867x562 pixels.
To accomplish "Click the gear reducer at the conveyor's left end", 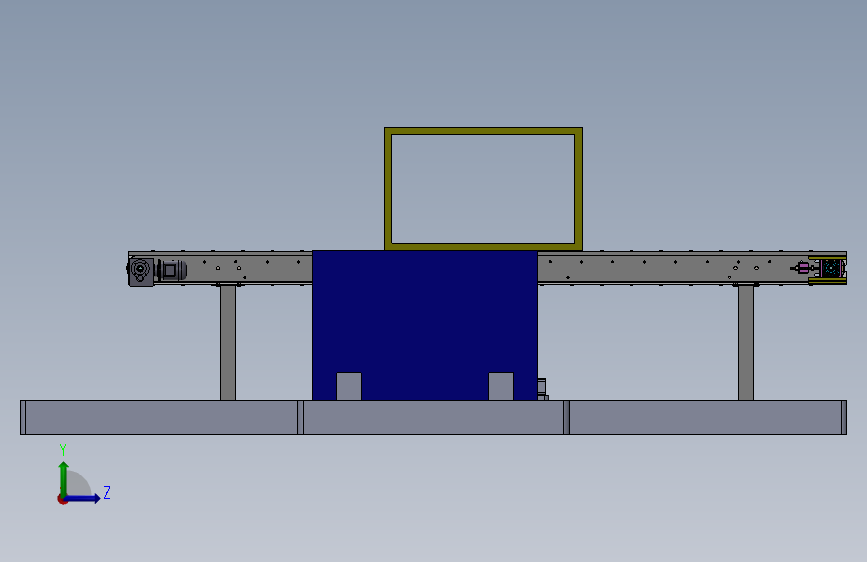I will (141, 272).
